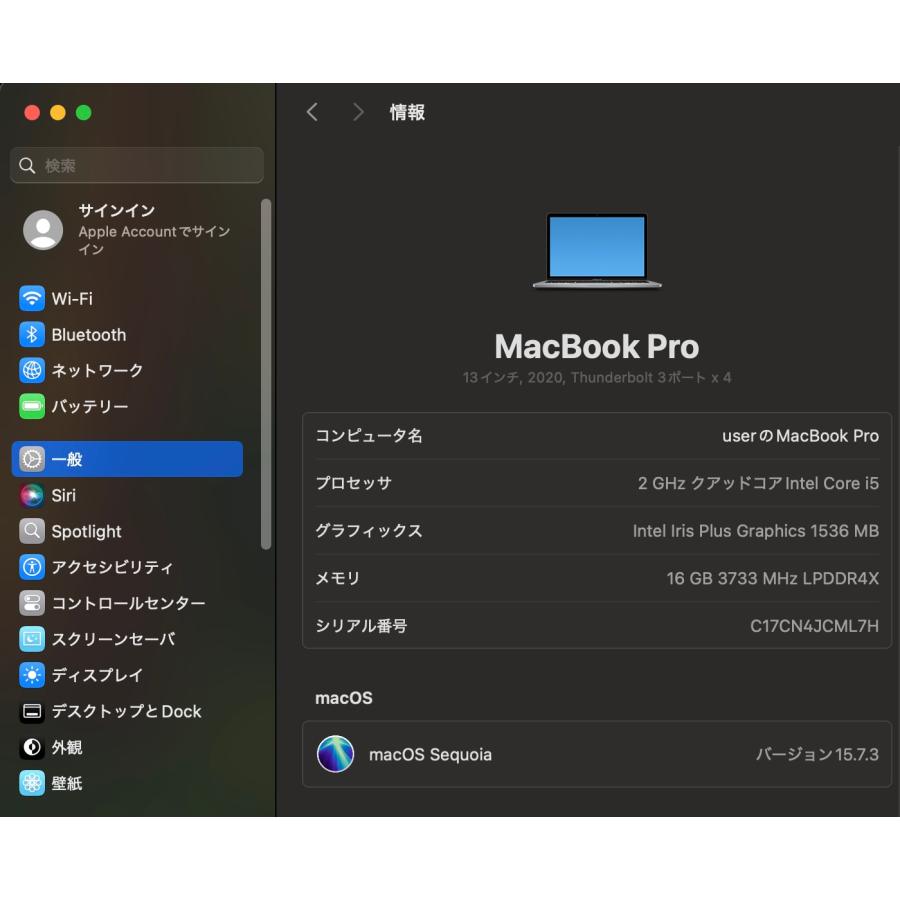Select the 一般 label in sidebar
Screen dimensions: 900x900
[67, 460]
